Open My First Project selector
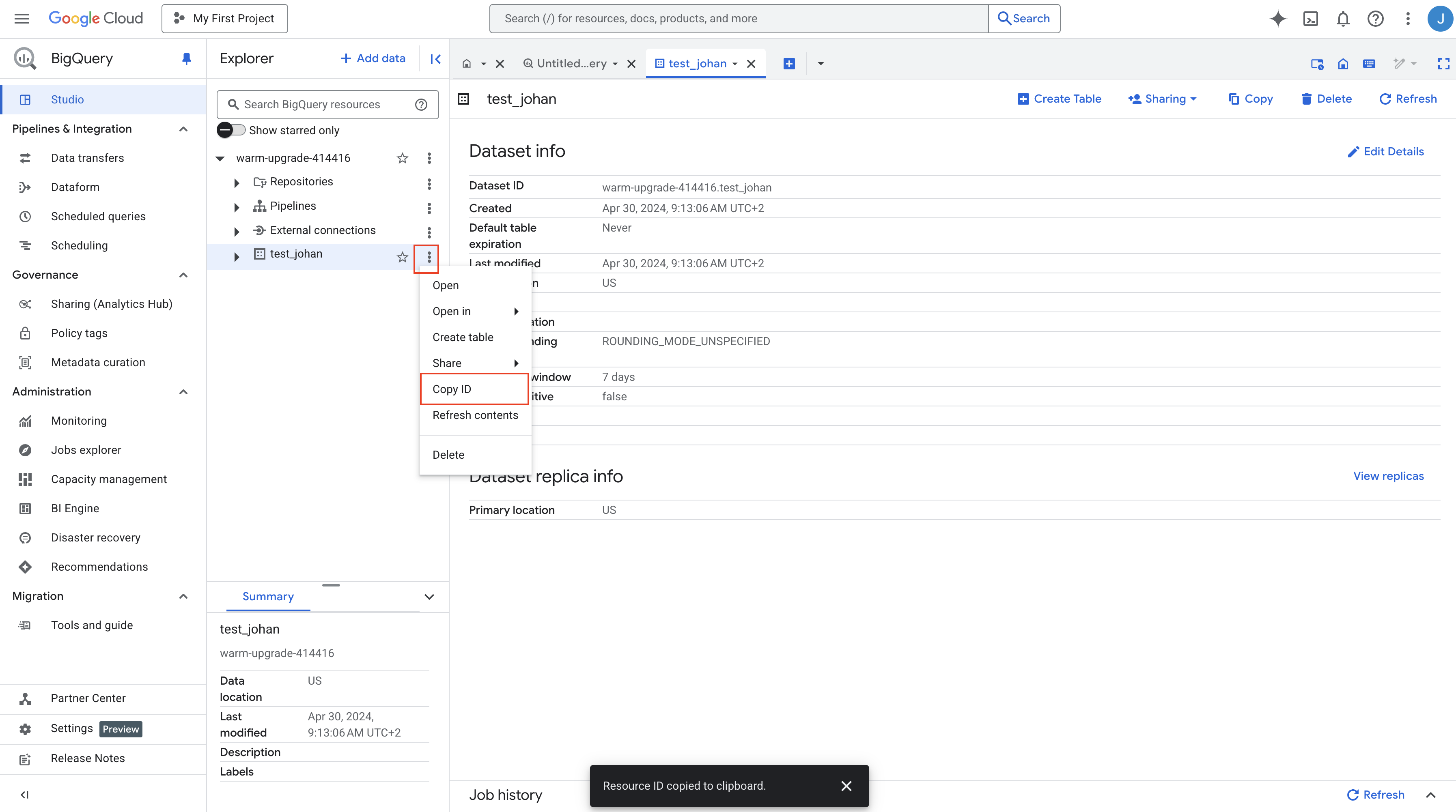 pyautogui.click(x=224, y=19)
